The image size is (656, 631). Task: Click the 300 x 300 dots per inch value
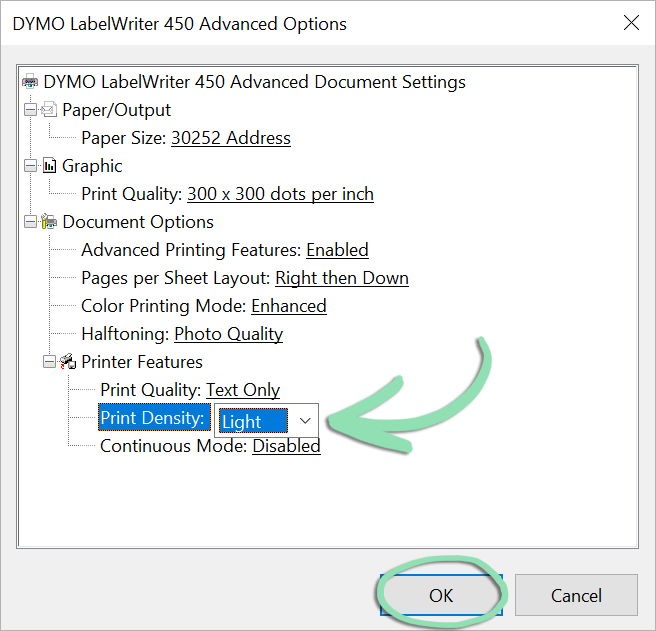(280, 194)
